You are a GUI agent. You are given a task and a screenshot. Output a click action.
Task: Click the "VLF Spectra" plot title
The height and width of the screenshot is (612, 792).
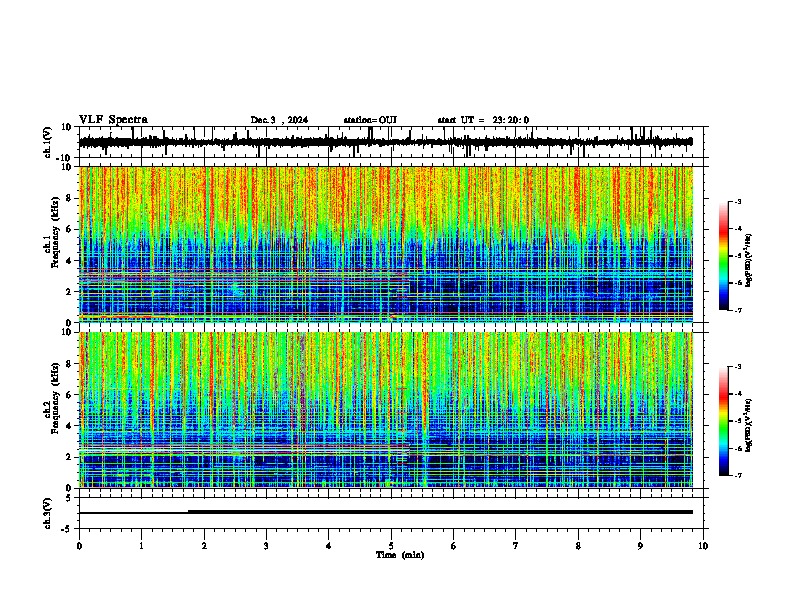point(113,120)
